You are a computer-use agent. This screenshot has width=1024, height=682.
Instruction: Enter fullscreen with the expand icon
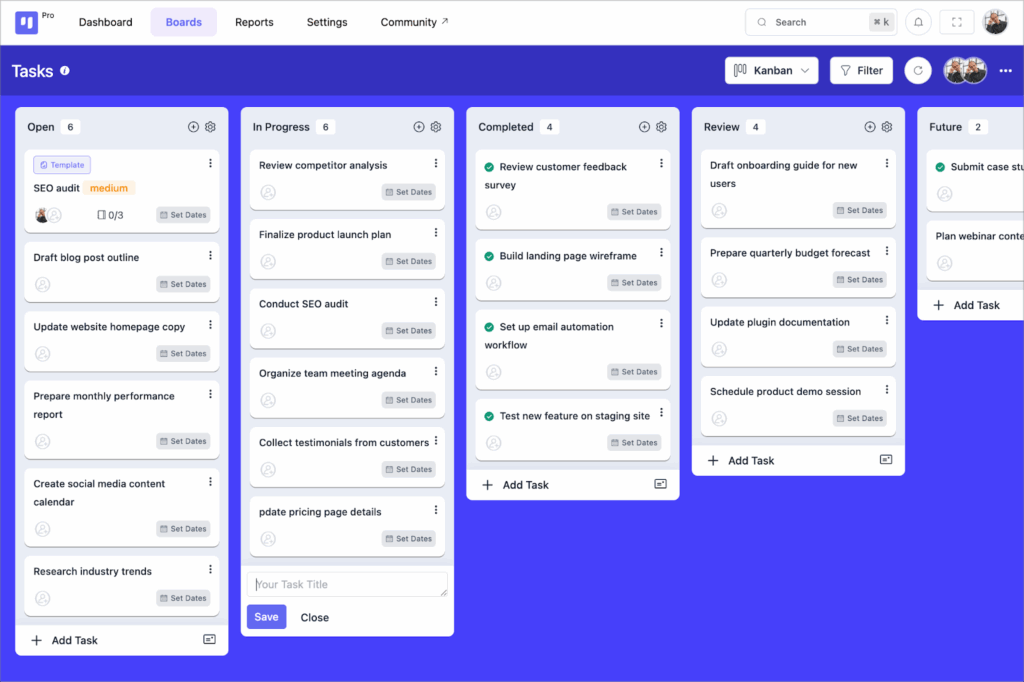956,21
